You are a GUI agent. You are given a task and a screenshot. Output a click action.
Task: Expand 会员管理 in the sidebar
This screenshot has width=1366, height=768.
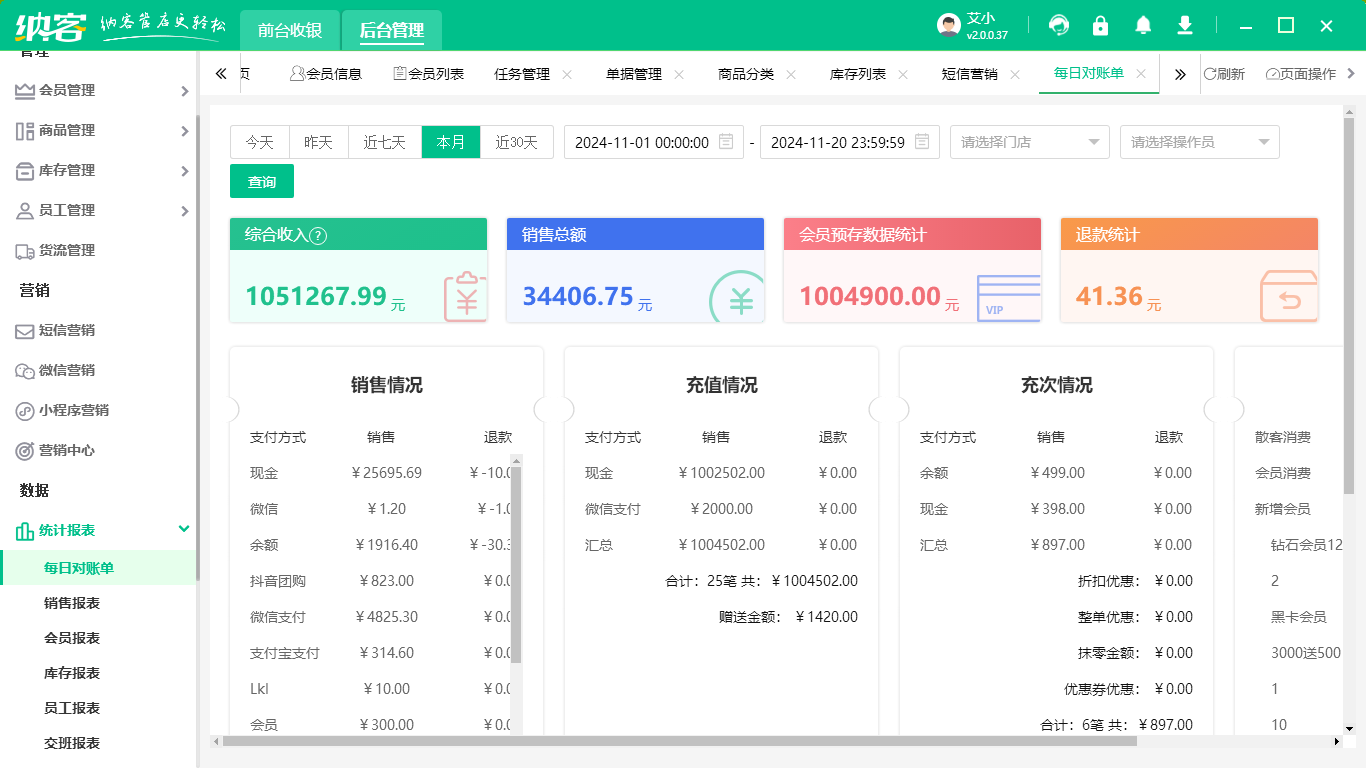tap(100, 90)
